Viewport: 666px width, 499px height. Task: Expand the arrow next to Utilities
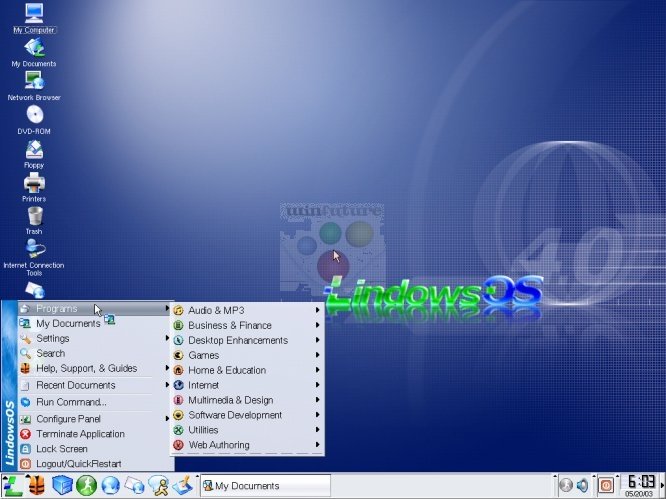(x=317, y=430)
